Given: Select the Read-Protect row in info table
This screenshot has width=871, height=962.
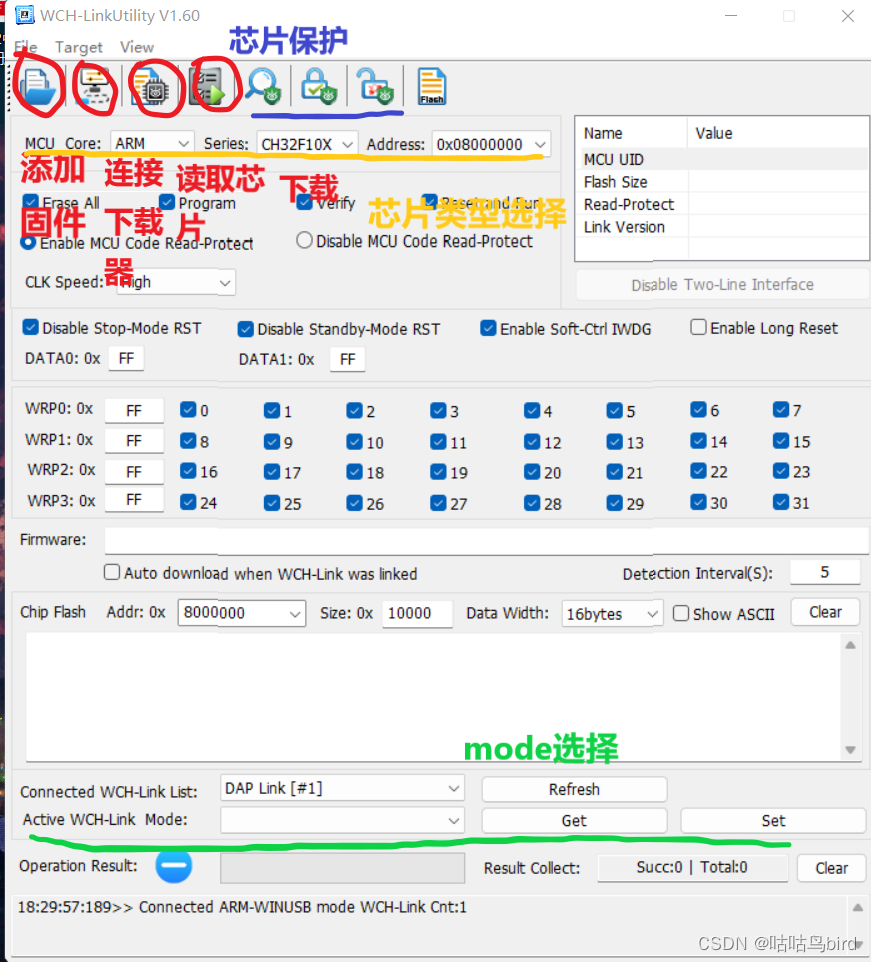Looking at the screenshot, I should click(723, 204).
